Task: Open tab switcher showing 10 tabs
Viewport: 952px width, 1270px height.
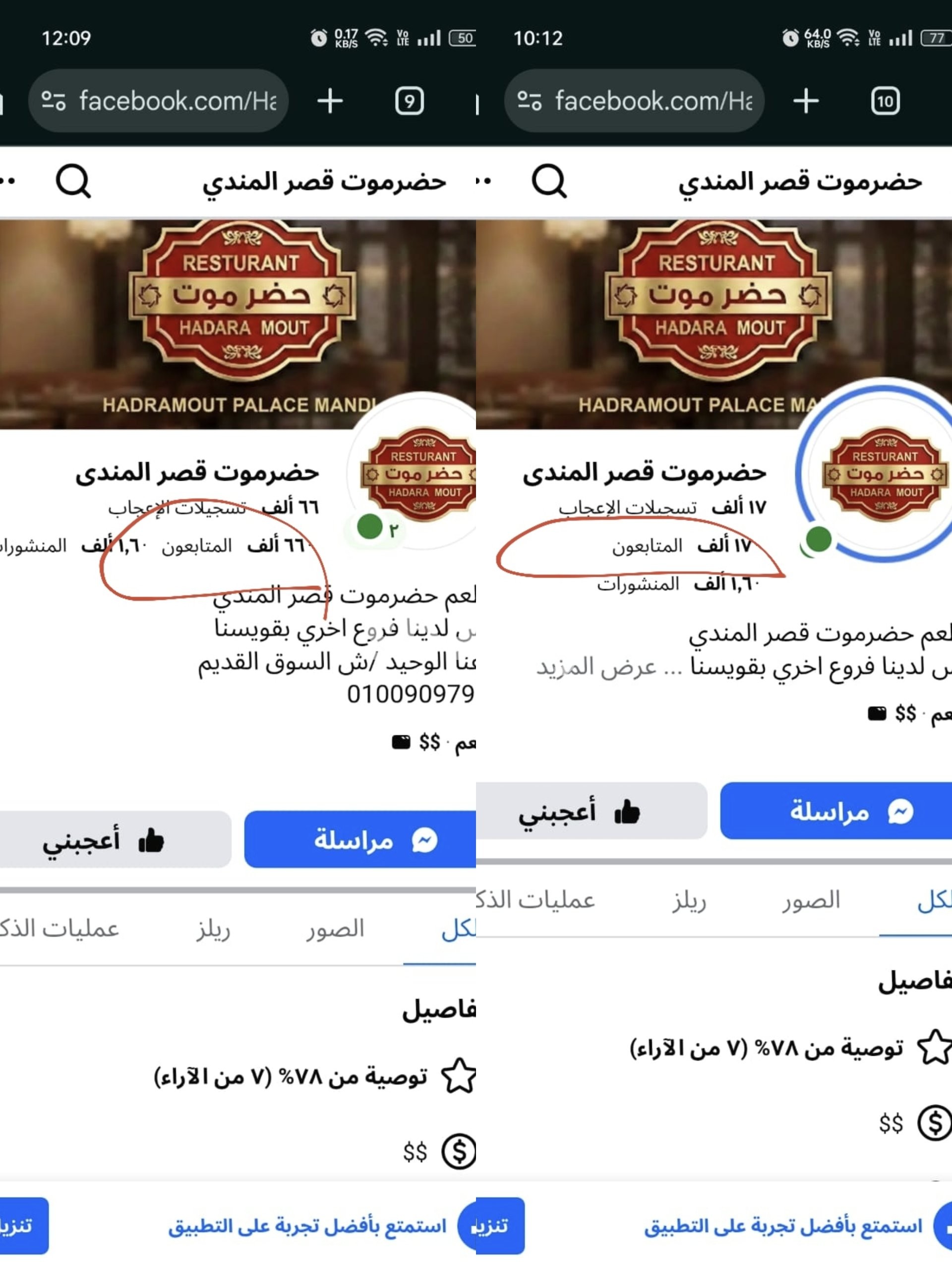Action: click(x=885, y=102)
